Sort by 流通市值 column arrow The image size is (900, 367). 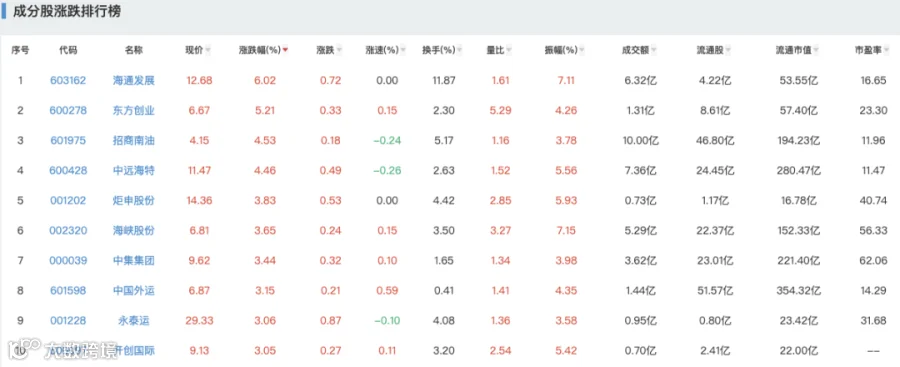pos(816,51)
